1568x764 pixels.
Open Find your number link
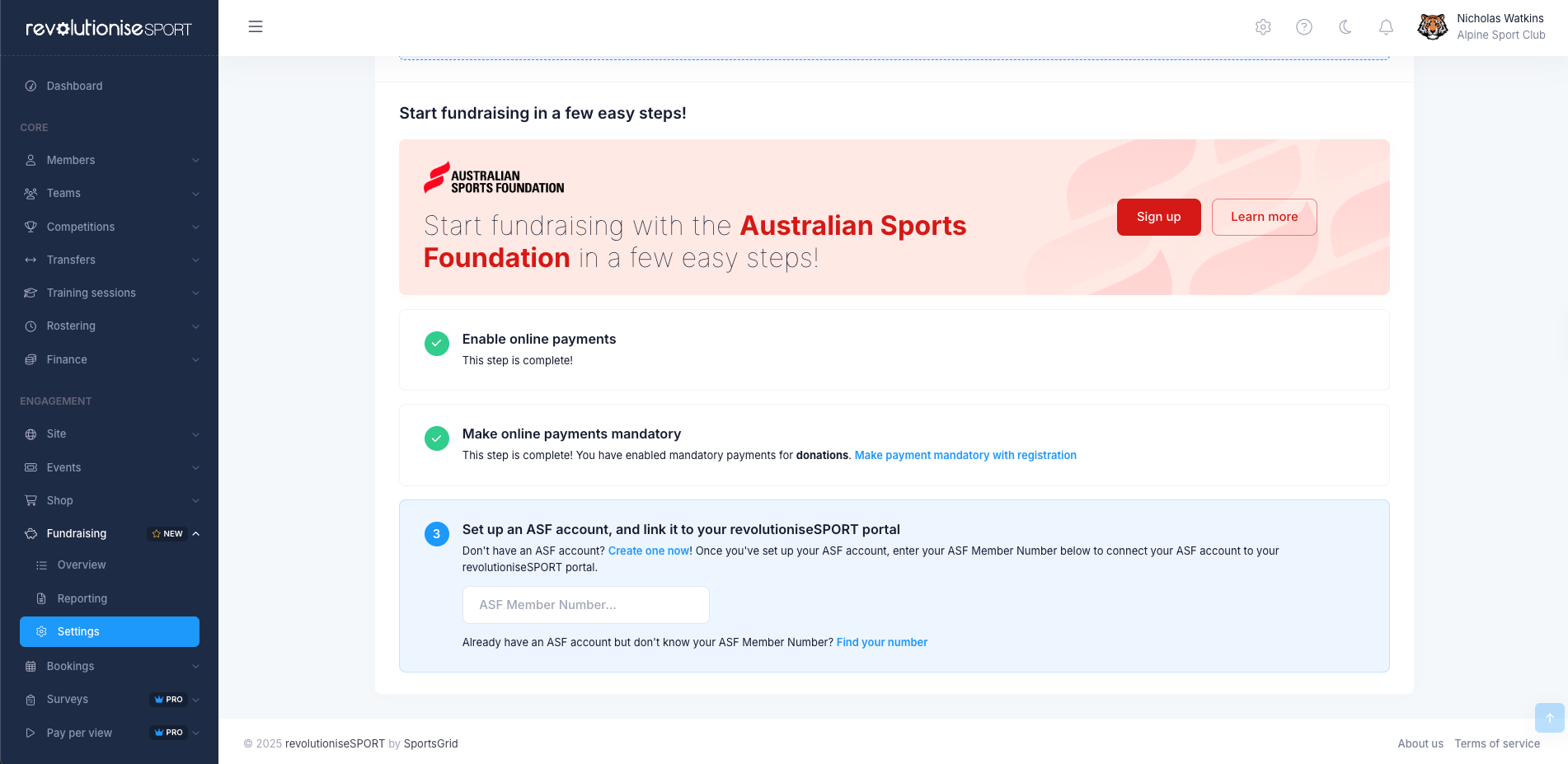[882, 642]
